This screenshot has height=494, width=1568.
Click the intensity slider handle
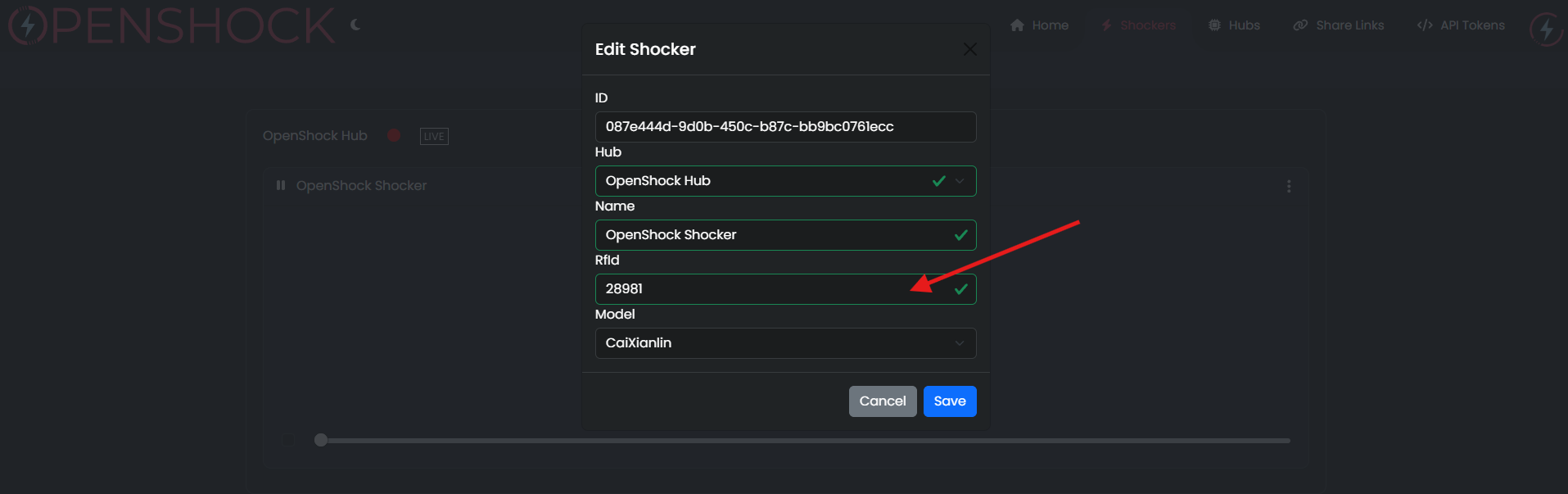pos(321,440)
